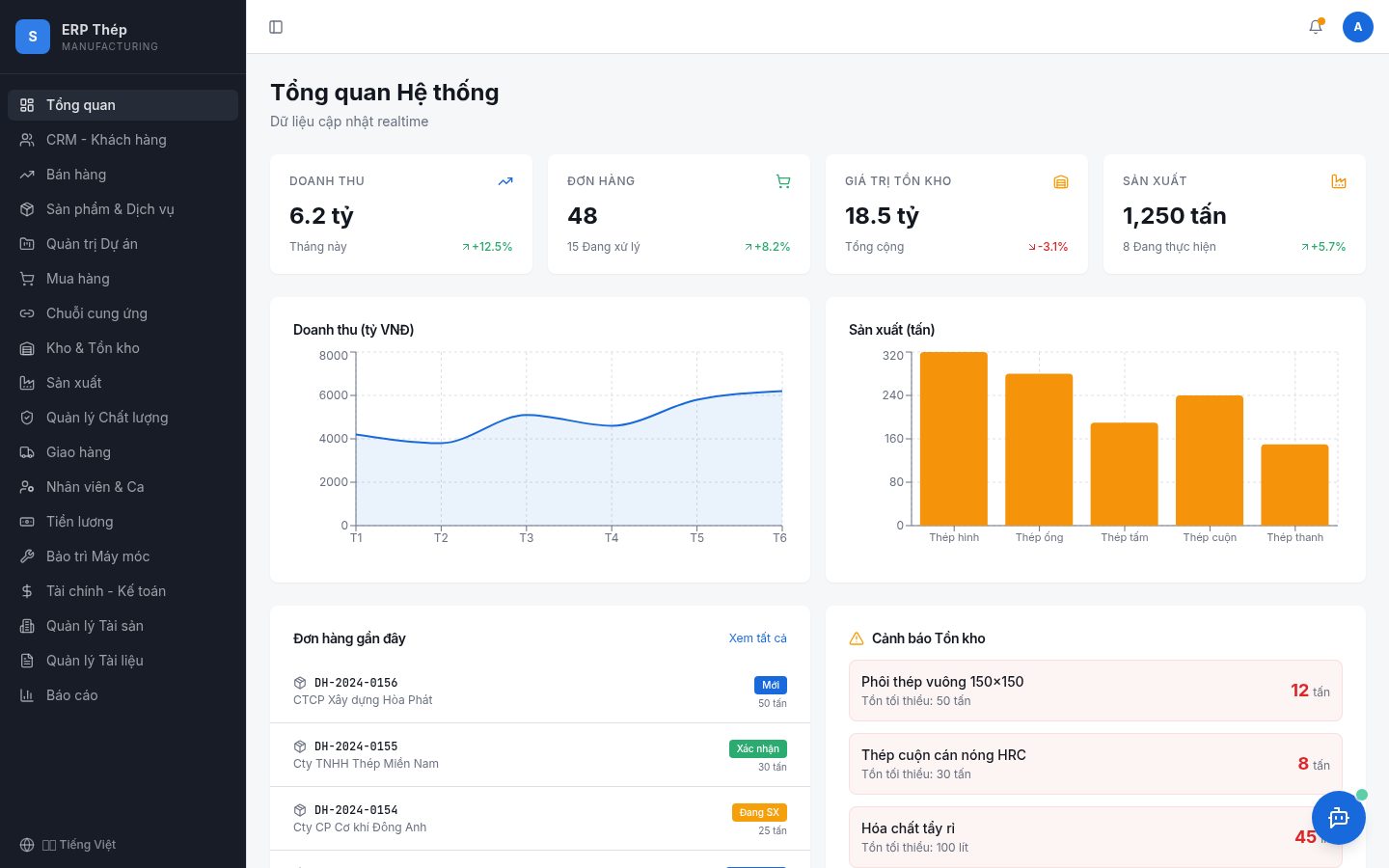Click the Đang SX status badge

[759, 812]
